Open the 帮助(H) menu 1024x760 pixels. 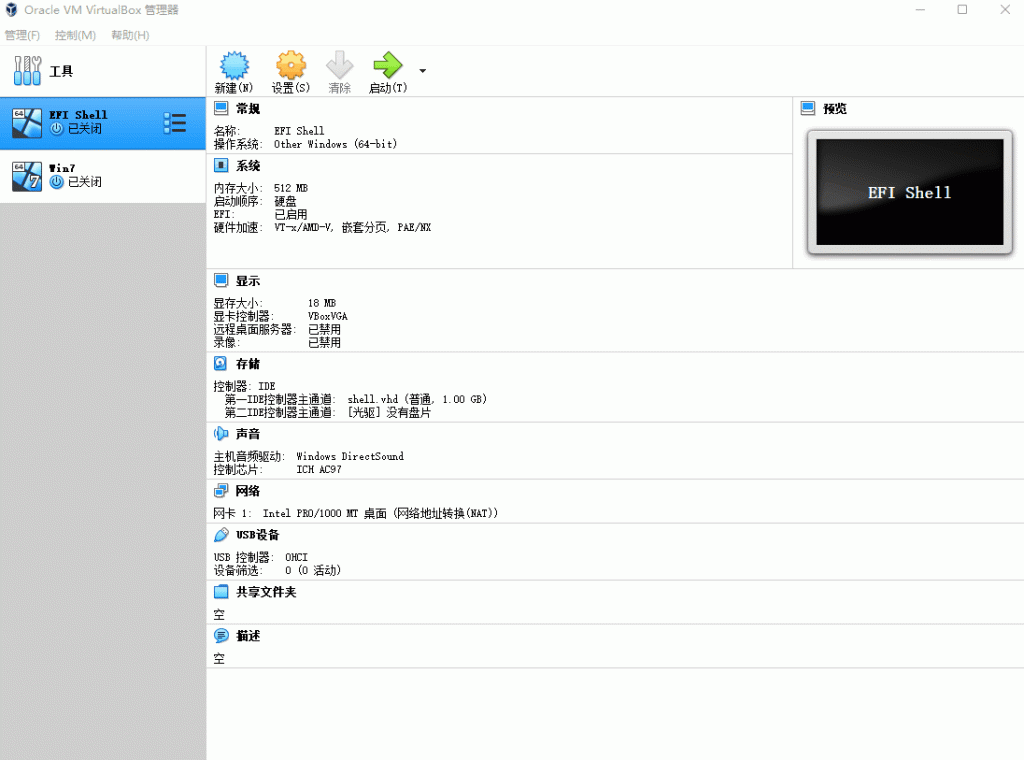click(130, 35)
